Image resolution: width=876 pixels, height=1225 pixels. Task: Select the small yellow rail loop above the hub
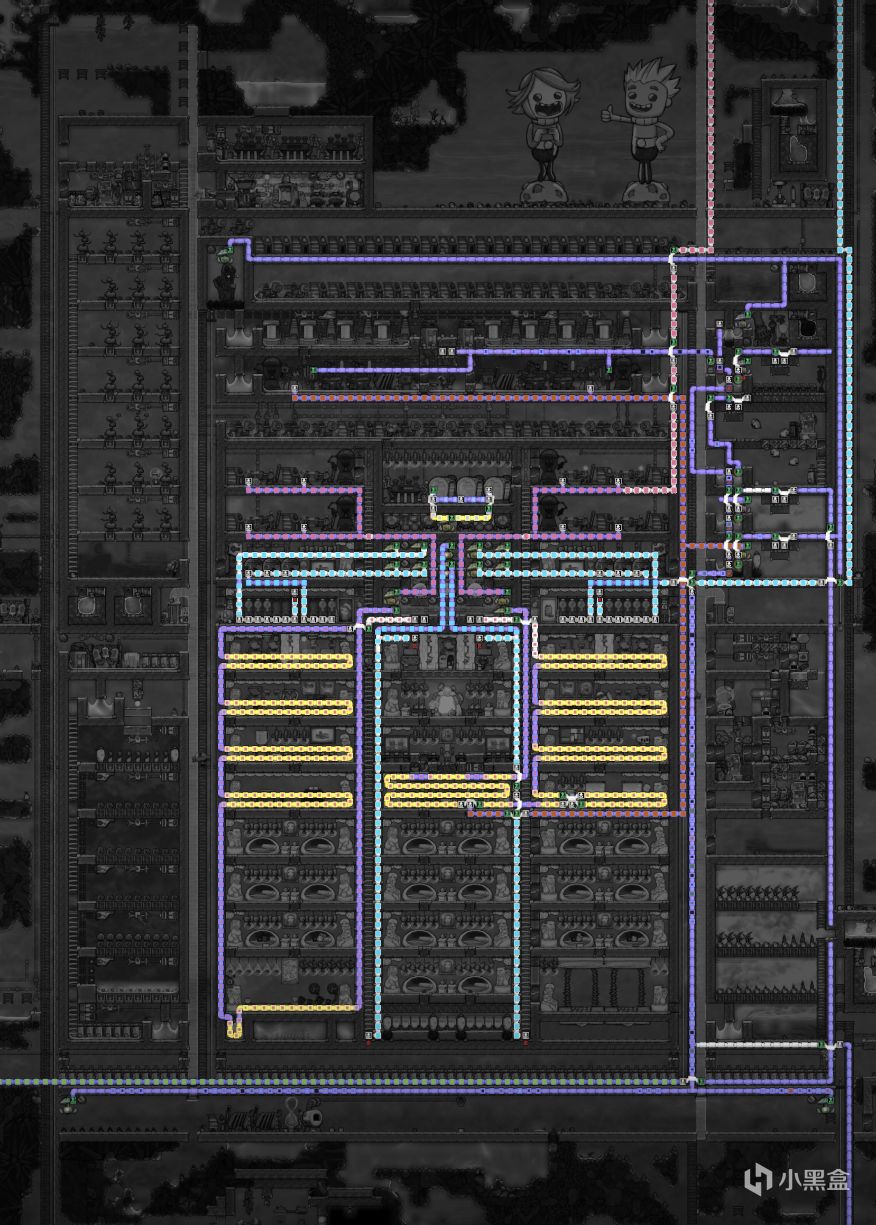[461, 508]
